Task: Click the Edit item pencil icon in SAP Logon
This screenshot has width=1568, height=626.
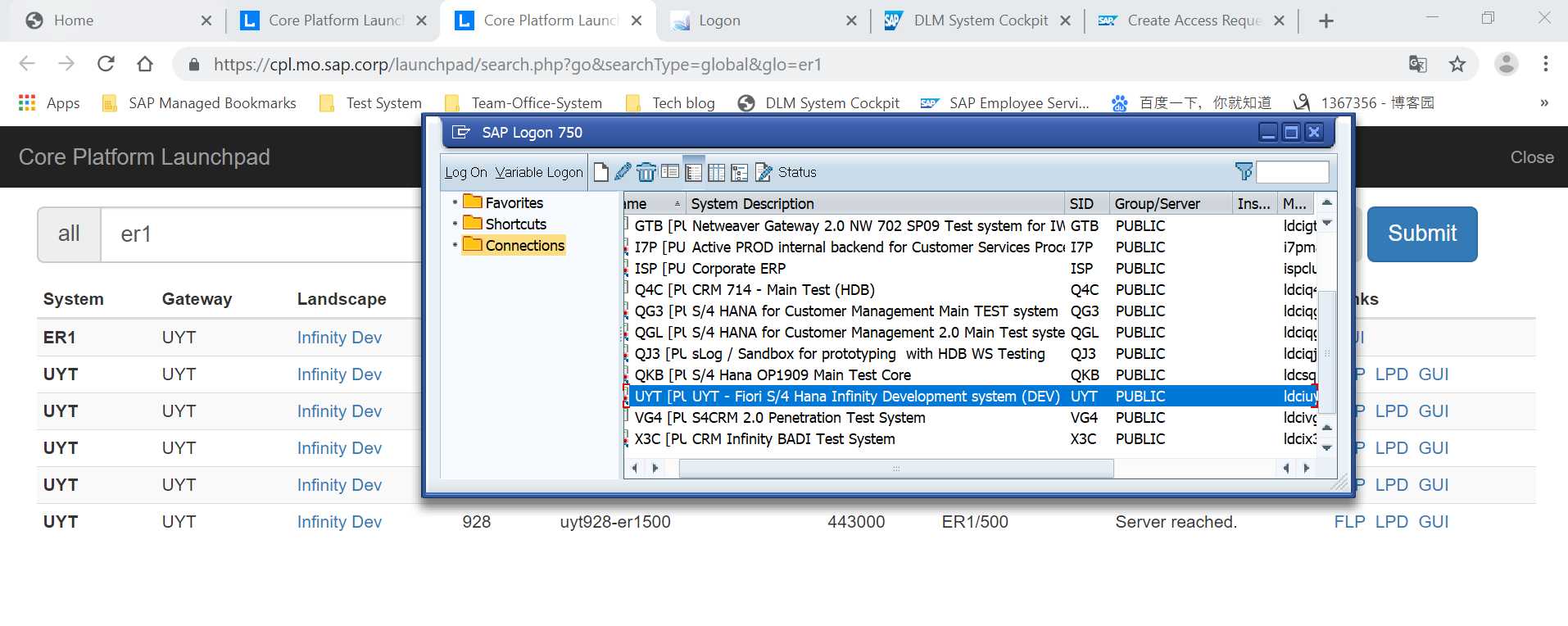Action: (x=623, y=172)
